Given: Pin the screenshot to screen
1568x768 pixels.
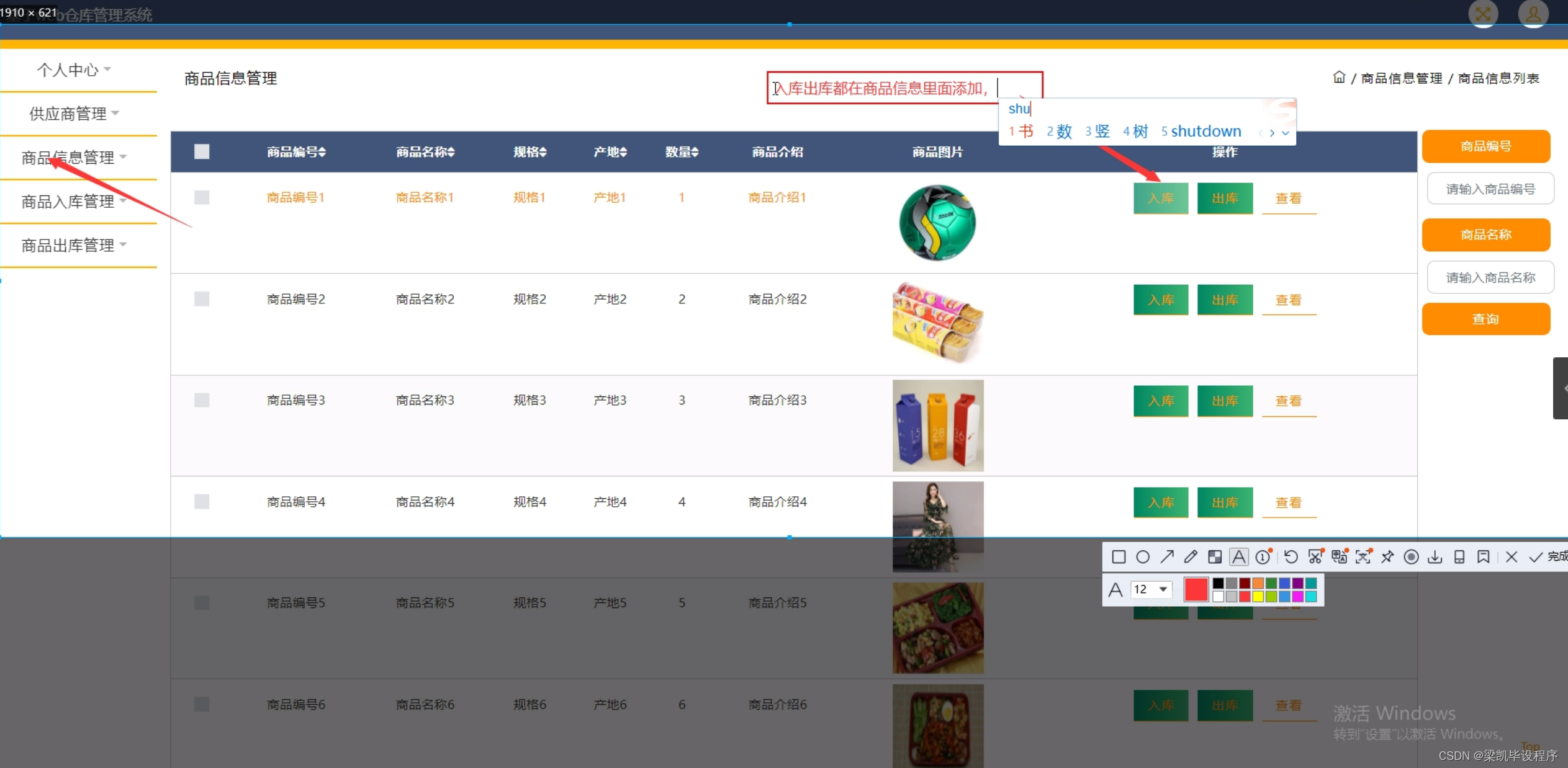Looking at the screenshot, I should pos(1387,557).
